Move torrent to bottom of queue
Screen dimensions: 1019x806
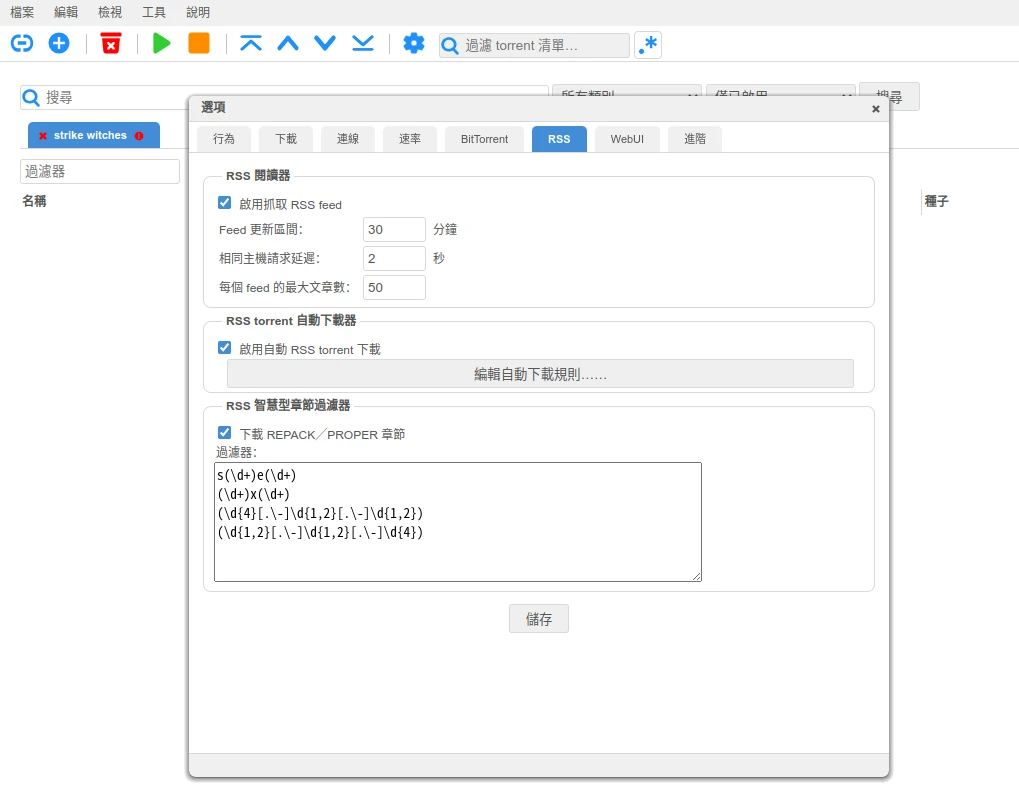[362, 43]
